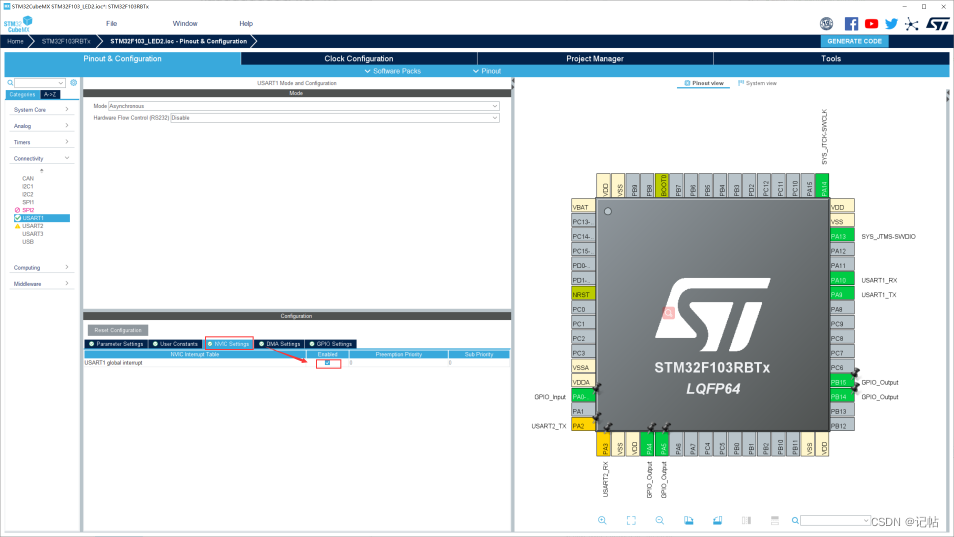954x537 pixels.
Task: Select USART2 in the Connectivity list
Action: point(33,226)
